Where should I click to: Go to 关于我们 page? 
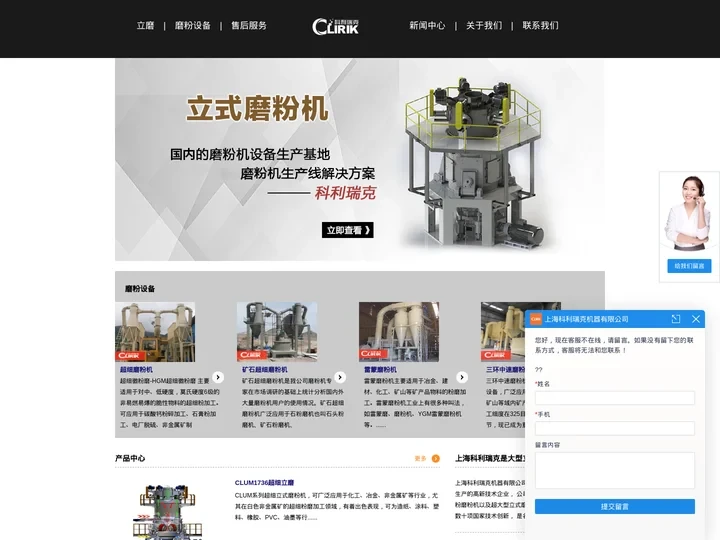point(484,26)
